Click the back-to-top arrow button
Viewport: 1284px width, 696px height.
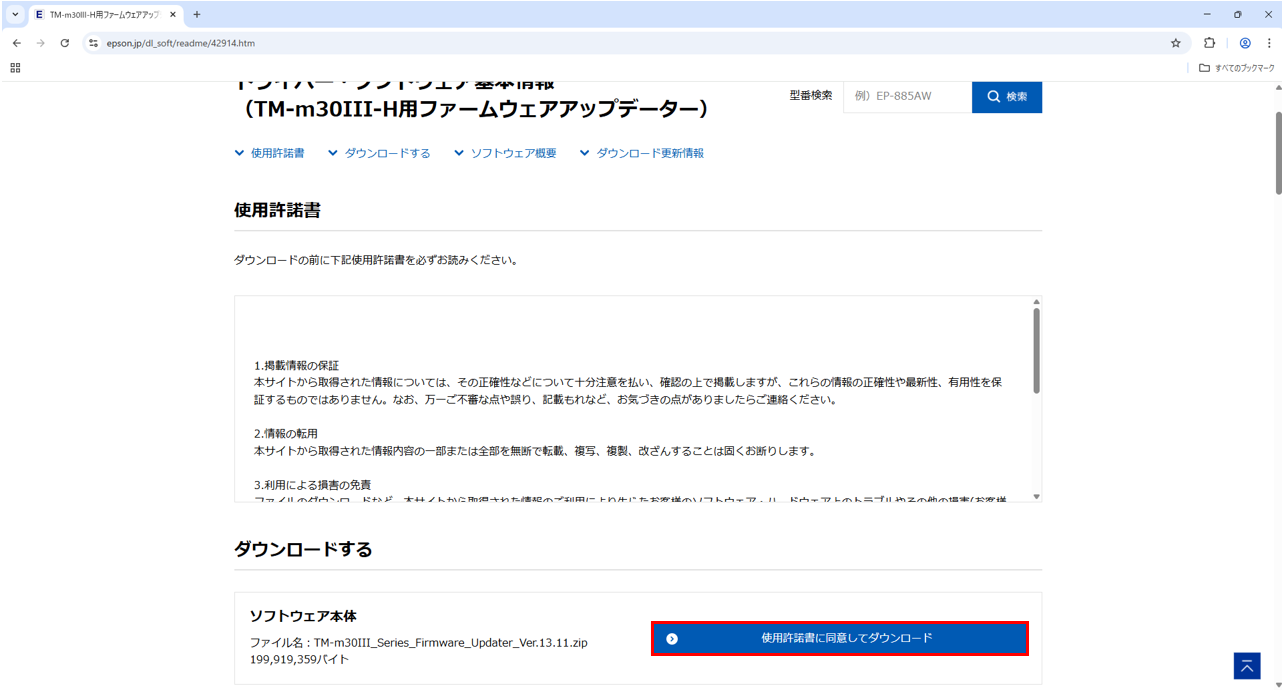[1246, 666]
